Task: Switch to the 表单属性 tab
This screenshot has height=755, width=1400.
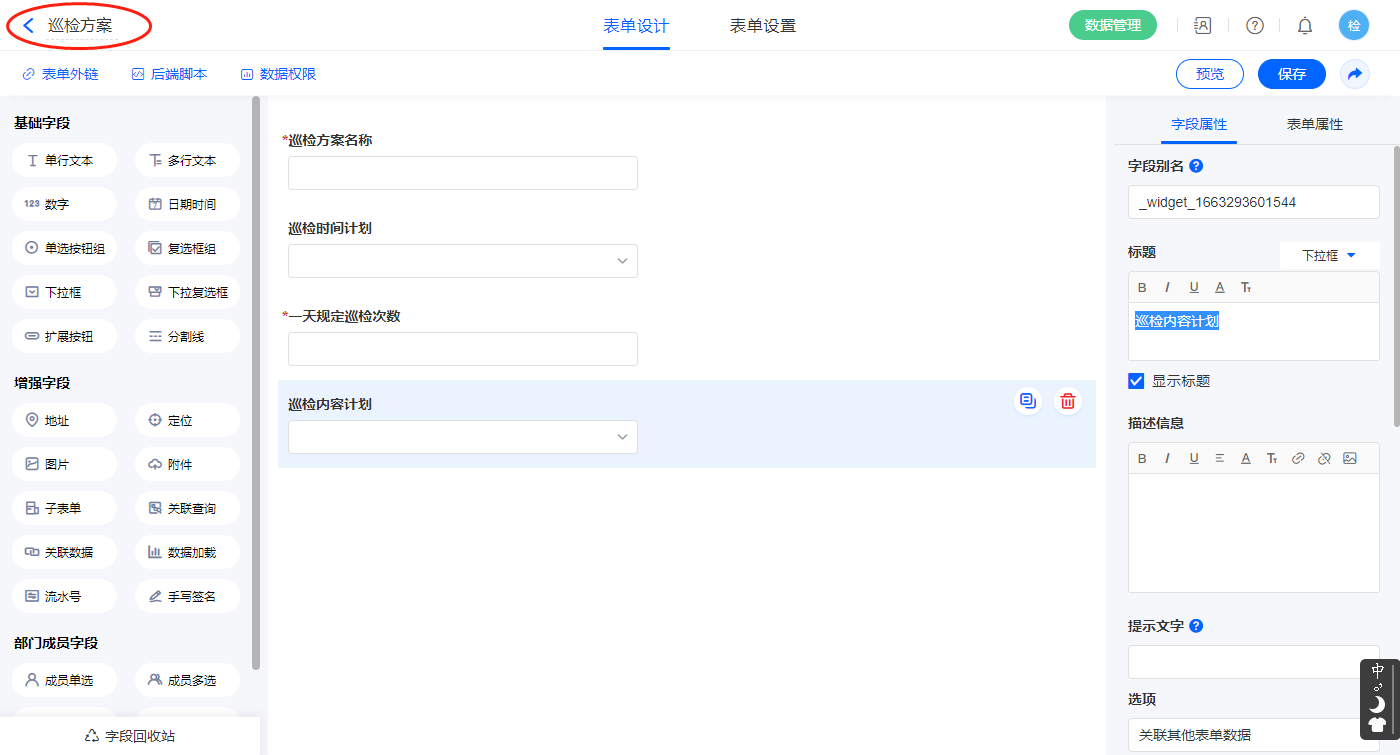Action: [x=1314, y=125]
